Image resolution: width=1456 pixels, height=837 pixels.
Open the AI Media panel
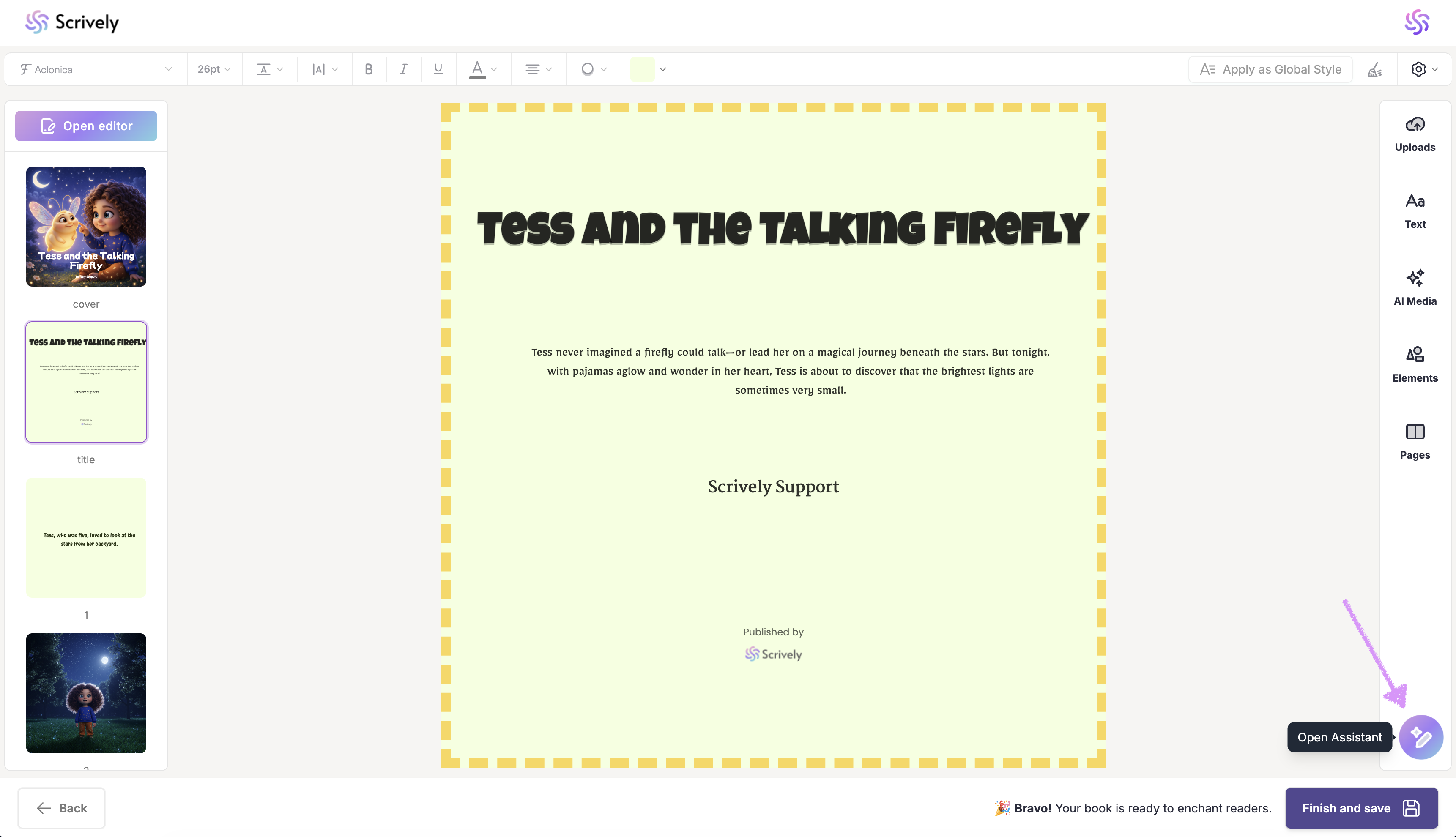[1415, 288]
